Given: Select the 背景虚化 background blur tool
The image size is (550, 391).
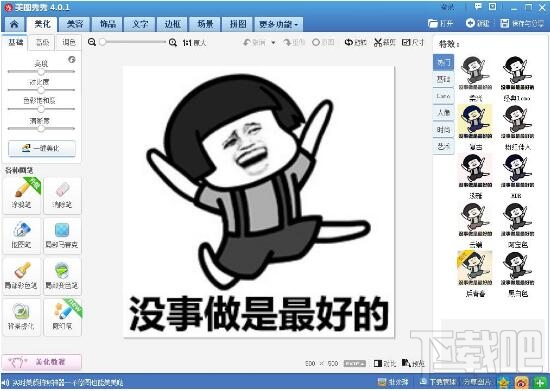Looking at the screenshot, I should 22,317.
